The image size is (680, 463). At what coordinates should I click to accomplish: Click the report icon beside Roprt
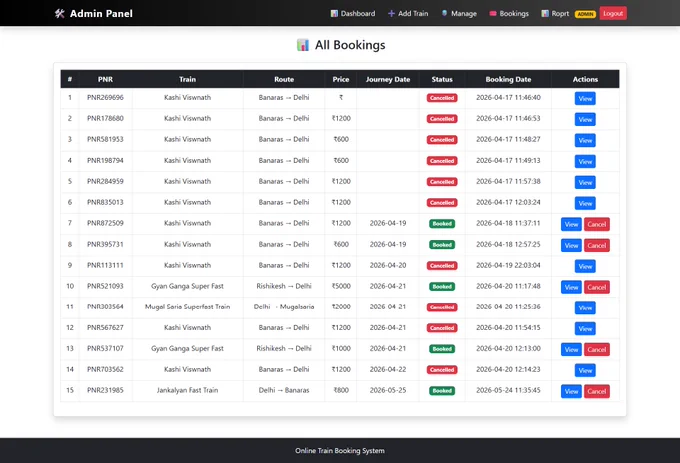coord(545,13)
